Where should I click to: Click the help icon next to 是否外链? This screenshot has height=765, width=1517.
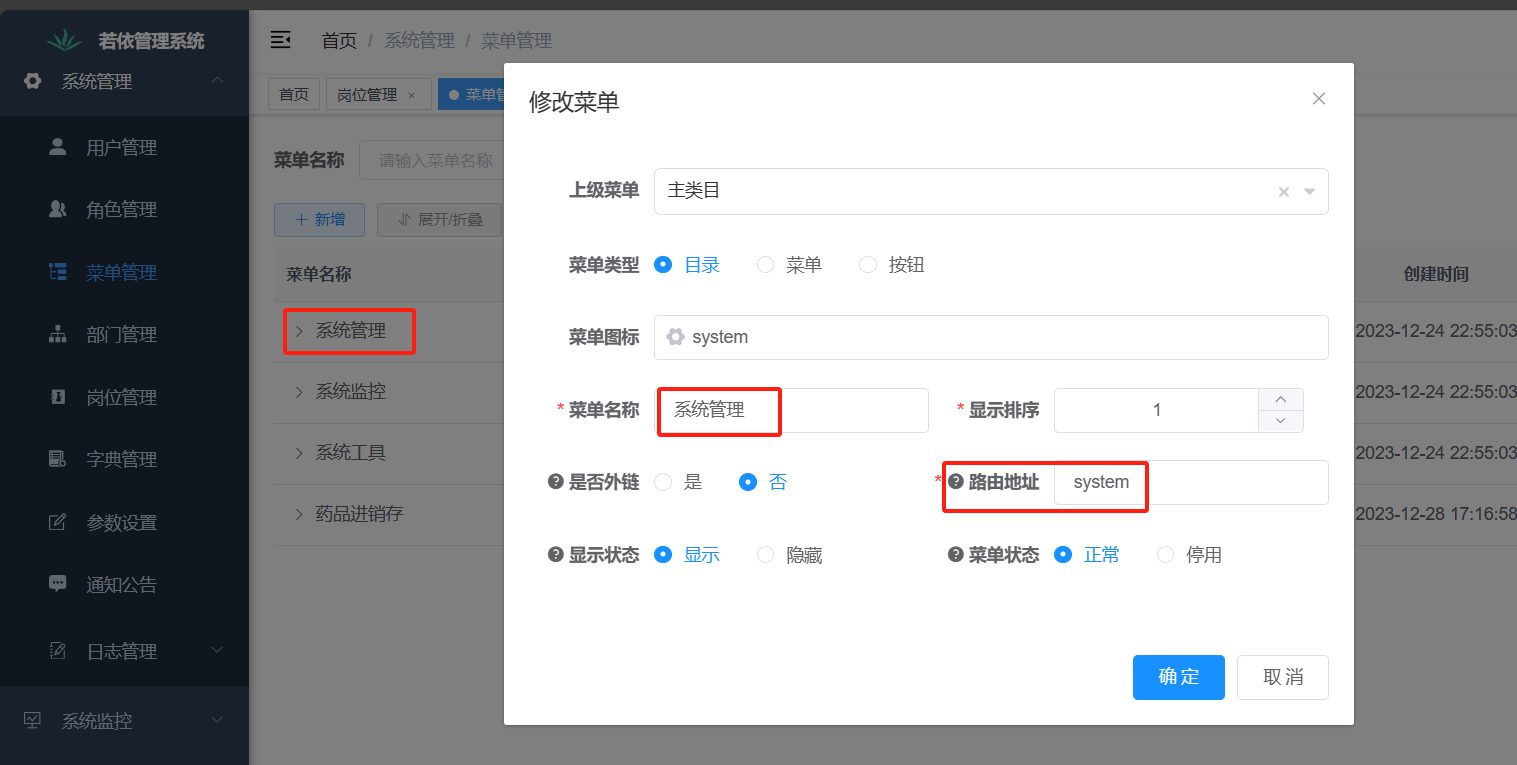556,482
